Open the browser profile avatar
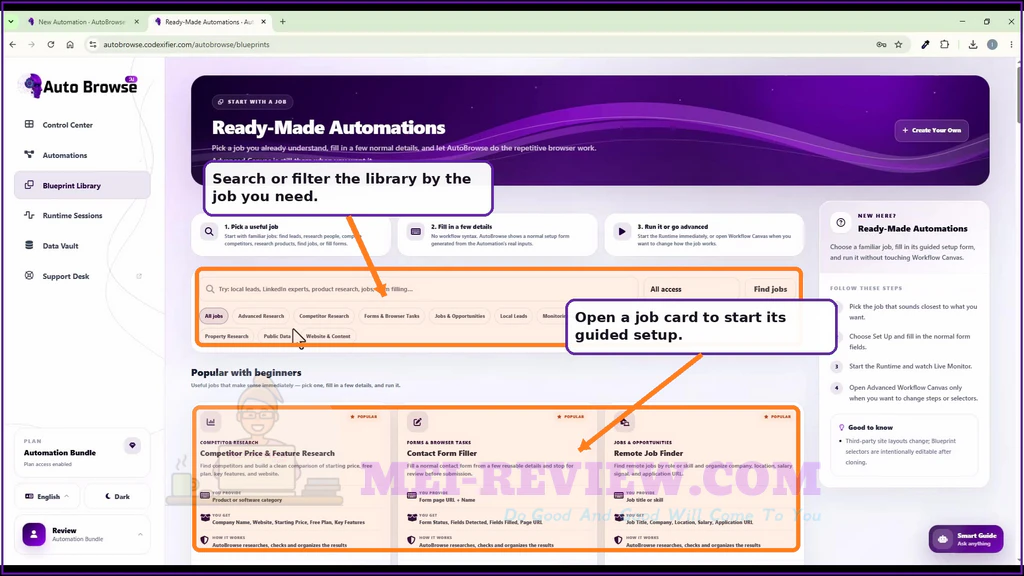 click(992, 44)
